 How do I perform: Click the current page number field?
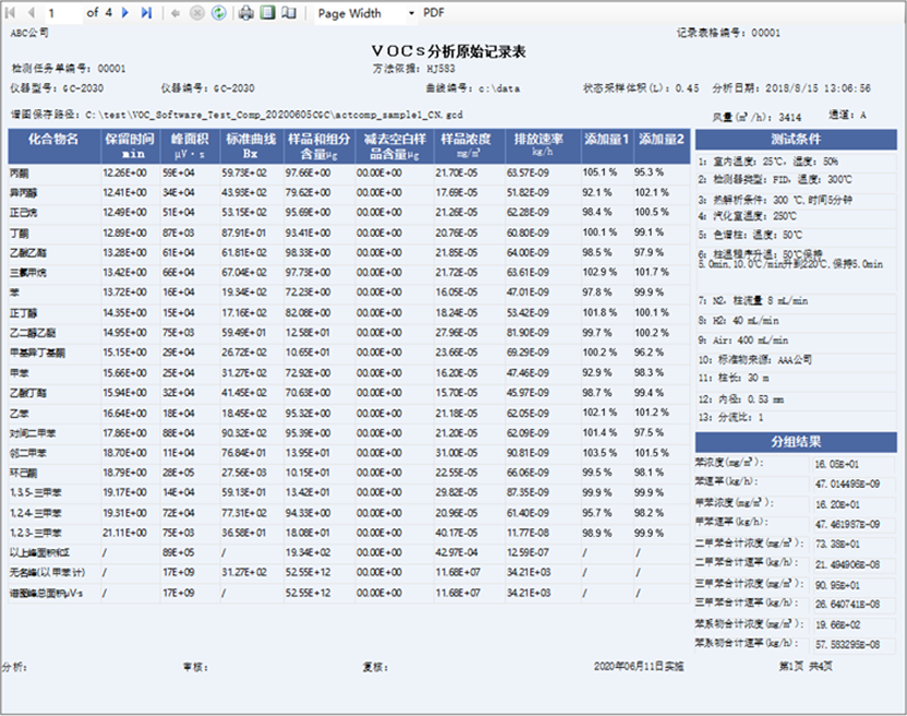[62, 13]
